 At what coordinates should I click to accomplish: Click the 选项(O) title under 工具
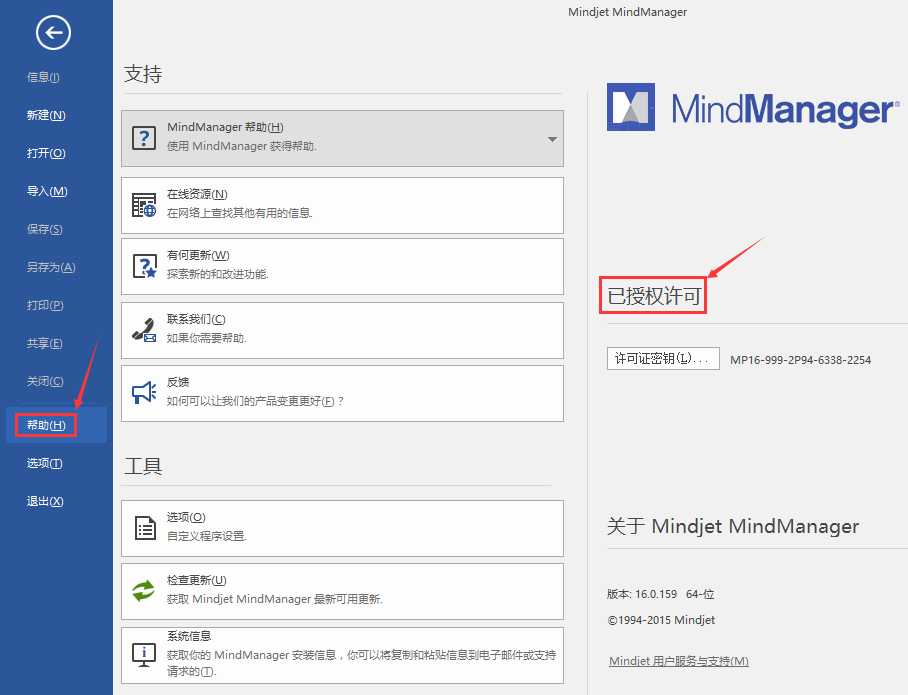(x=186, y=517)
